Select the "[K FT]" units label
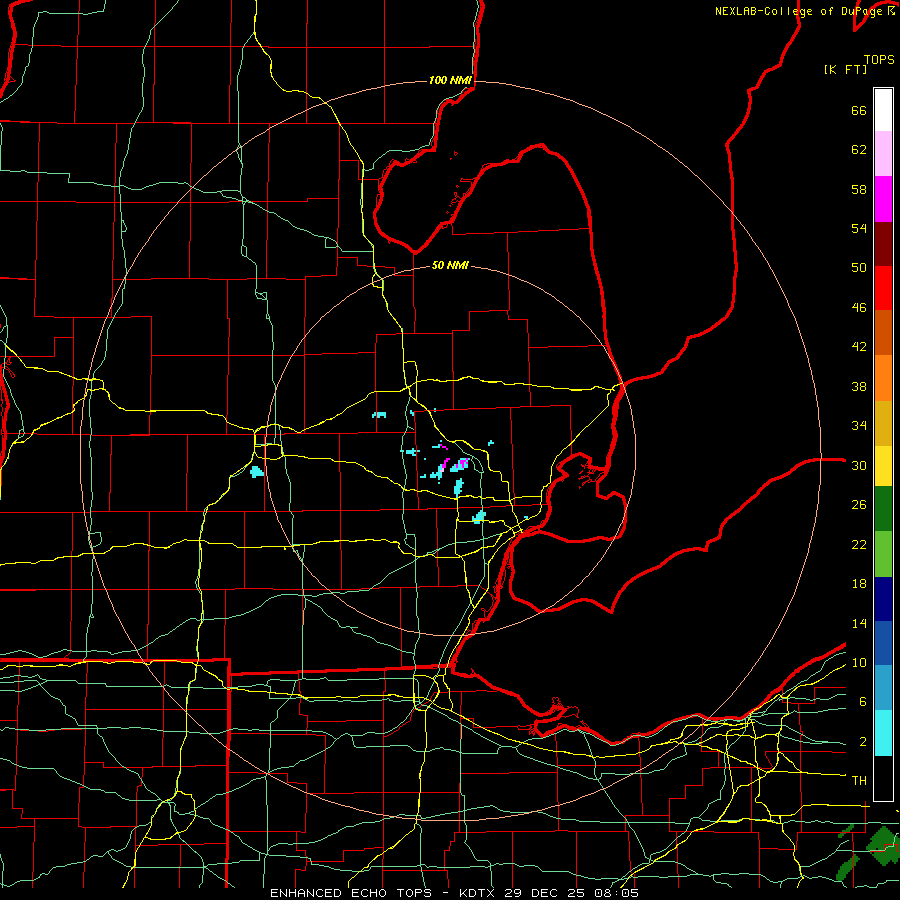Image resolution: width=900 pixels, height=900 pixels. (x=845, y=70)
